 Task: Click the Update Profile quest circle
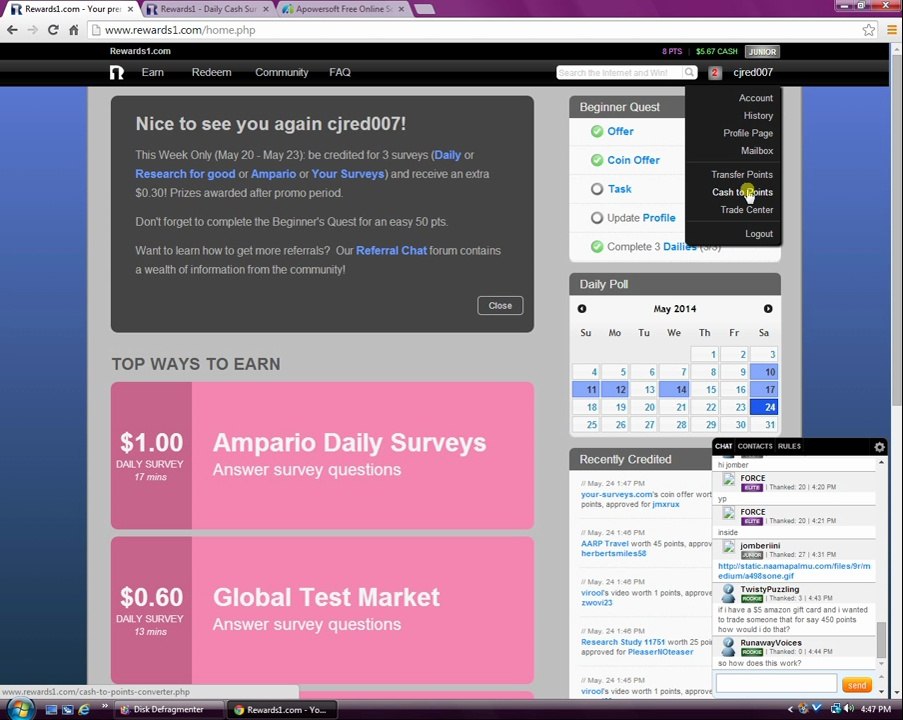pos(597,218)
